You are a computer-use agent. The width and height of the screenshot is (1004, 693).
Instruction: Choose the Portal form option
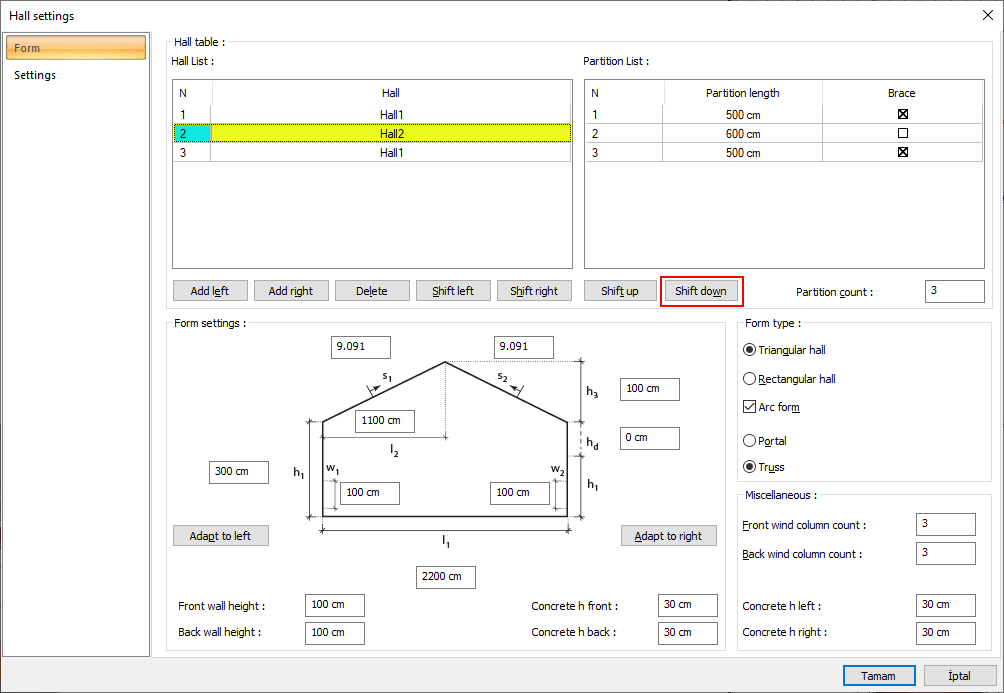click(750, 440)
